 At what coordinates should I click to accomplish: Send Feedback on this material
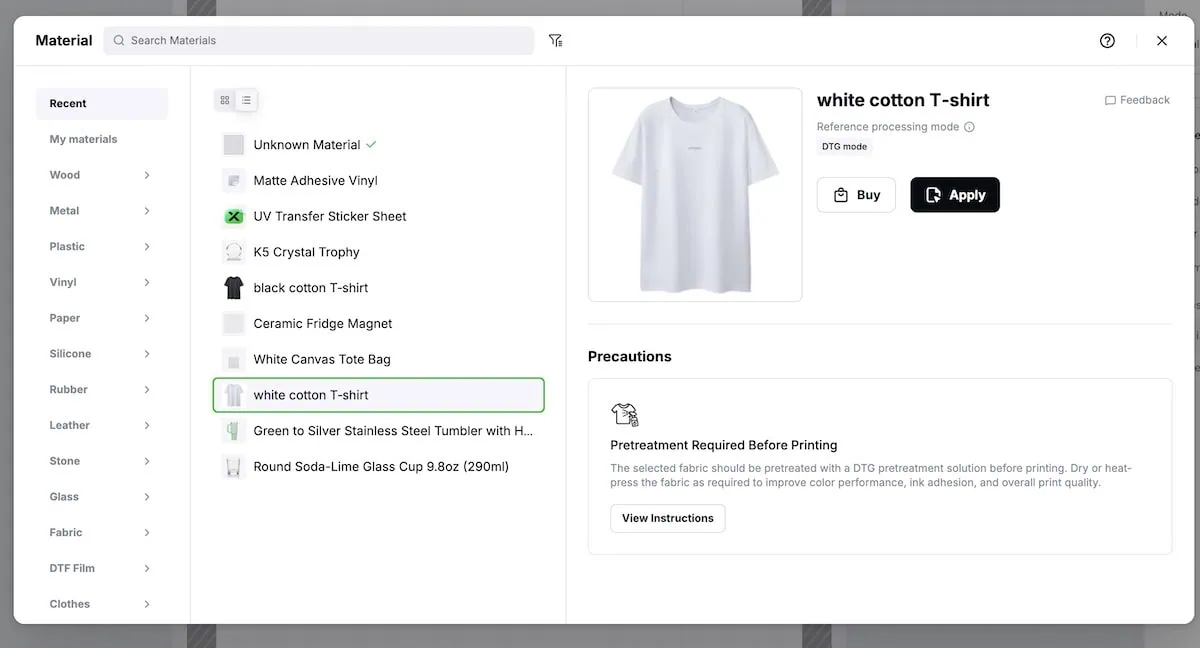pyautogui.click(x=1137, y=100)
